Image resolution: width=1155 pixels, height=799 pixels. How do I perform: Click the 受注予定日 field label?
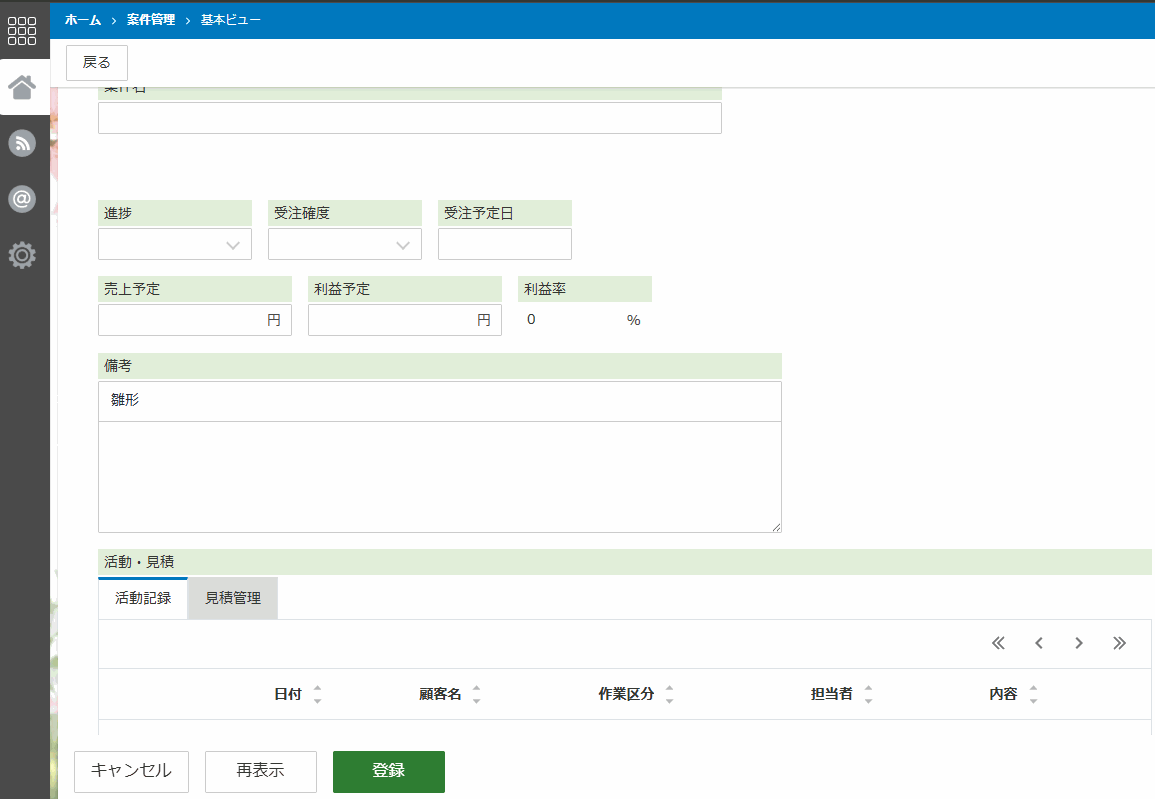[x=479, y=213]
